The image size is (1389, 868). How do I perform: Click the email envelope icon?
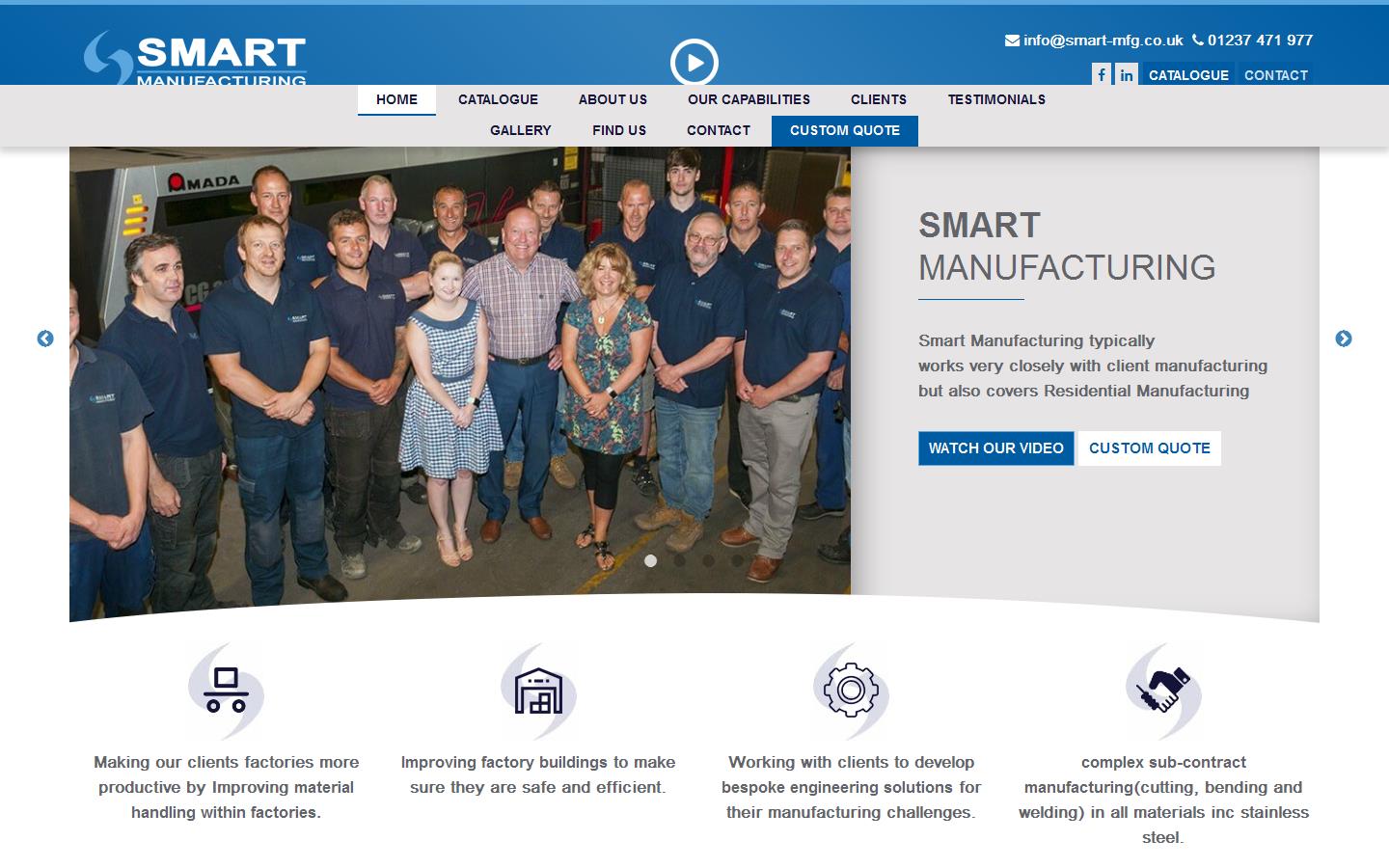1012,40
